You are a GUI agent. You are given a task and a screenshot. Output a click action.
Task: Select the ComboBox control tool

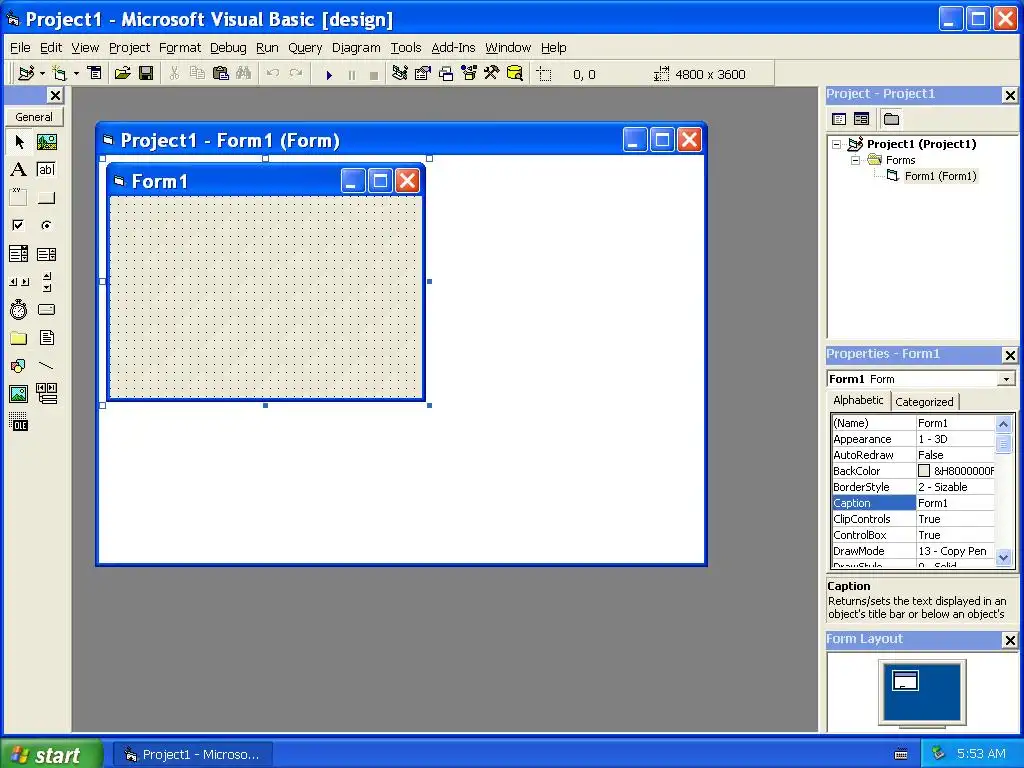[x=19, y=253]
